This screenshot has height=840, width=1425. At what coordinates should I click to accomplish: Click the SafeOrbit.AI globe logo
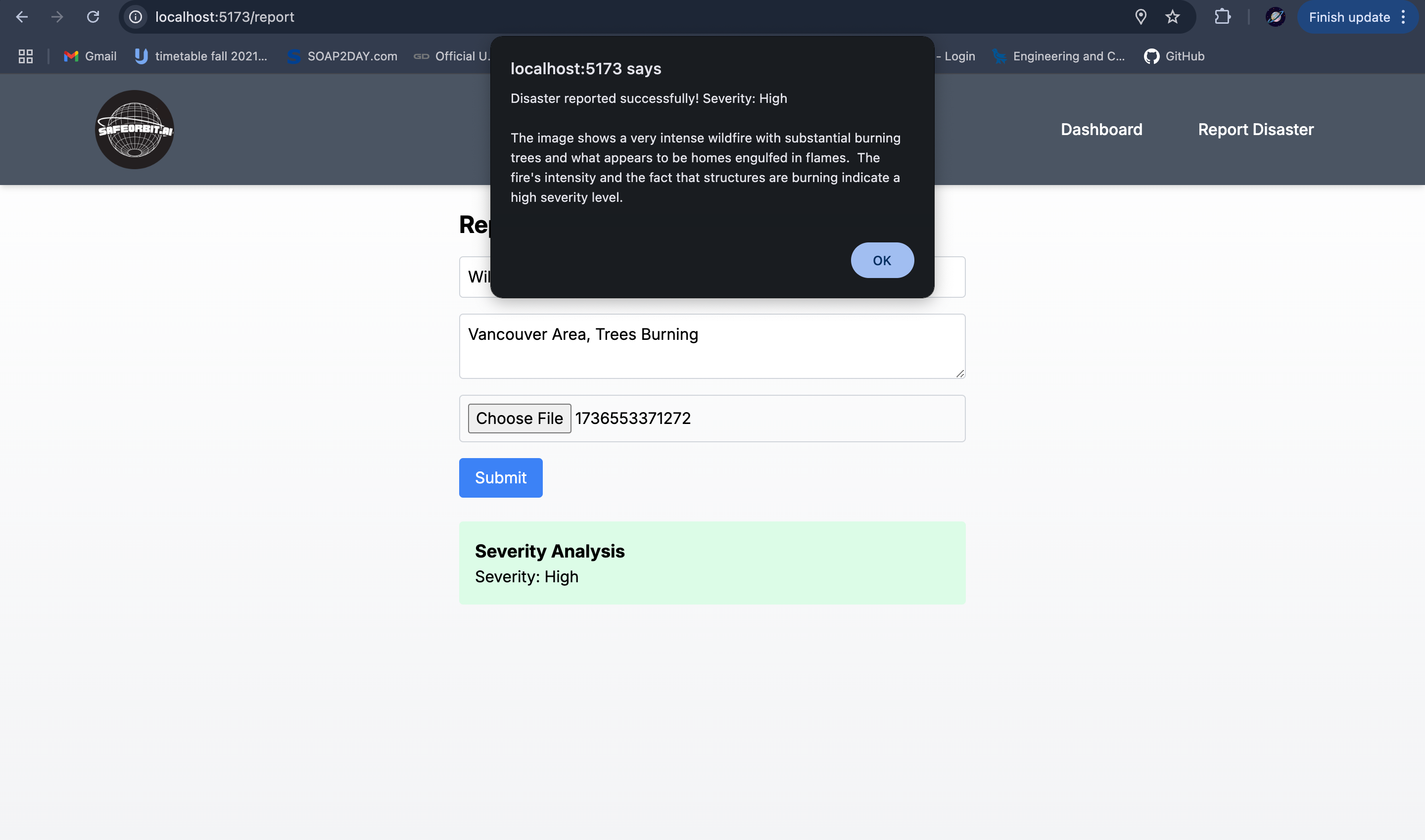134,130
